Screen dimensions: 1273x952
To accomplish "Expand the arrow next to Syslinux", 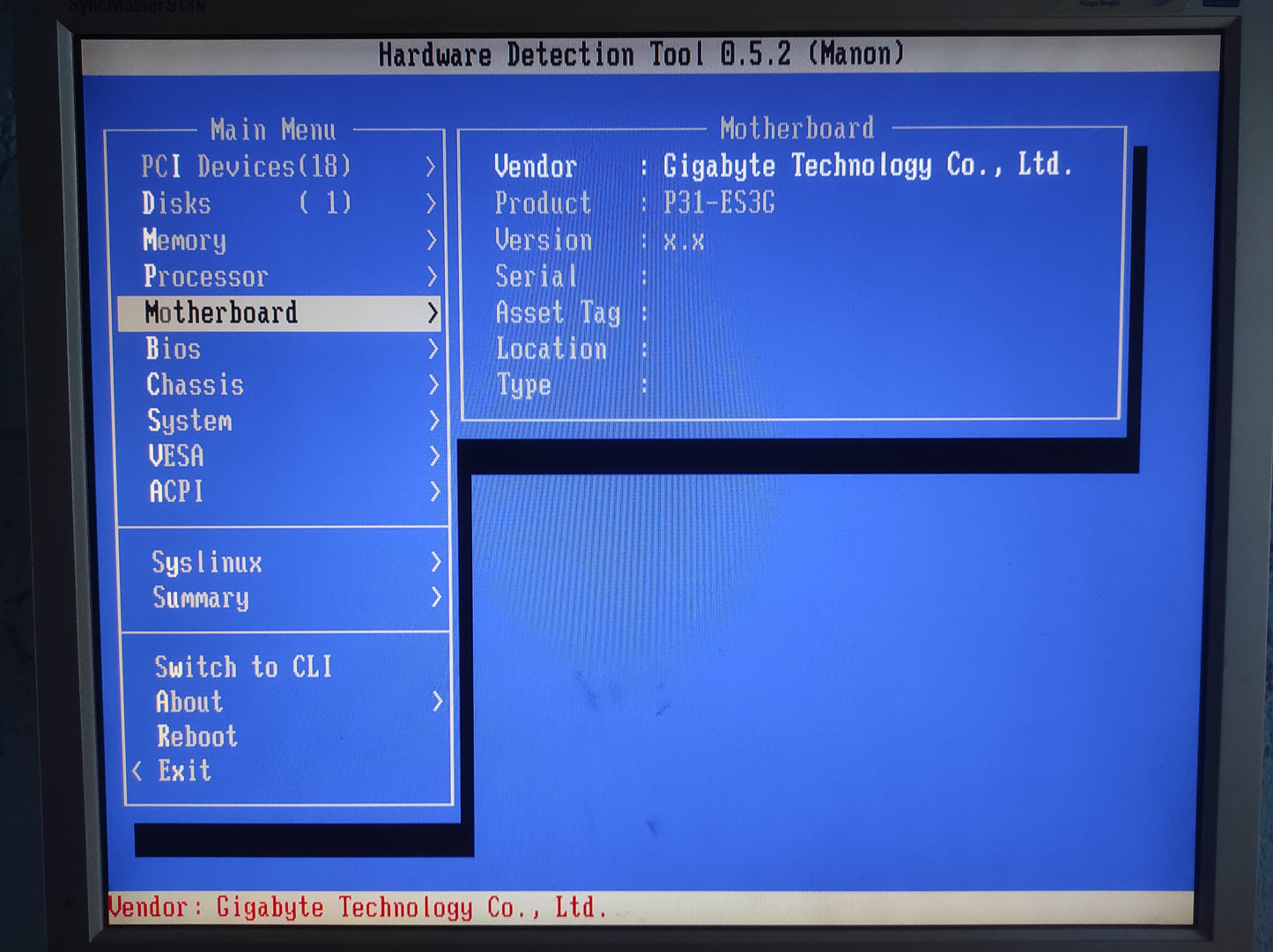I will pyautogui.click(x=435, y=562).
